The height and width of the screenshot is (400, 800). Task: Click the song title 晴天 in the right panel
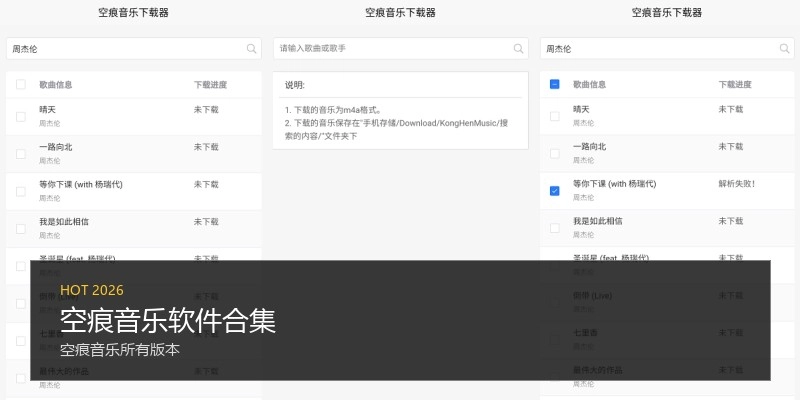[x=581, y=109]
